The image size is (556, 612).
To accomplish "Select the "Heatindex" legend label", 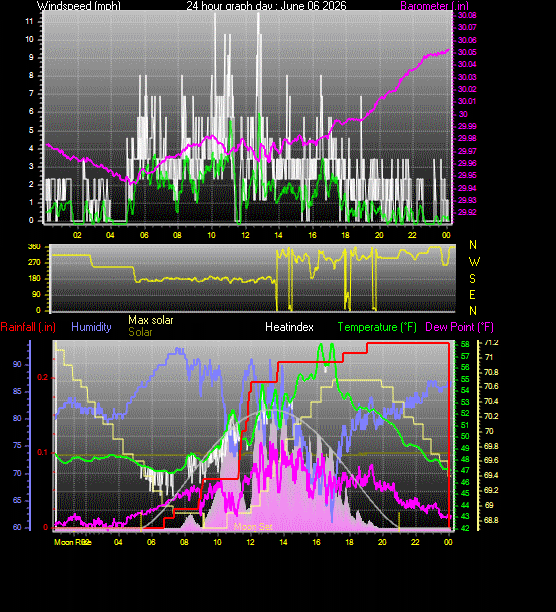I will pyautogui.click(x=289, y=327).
